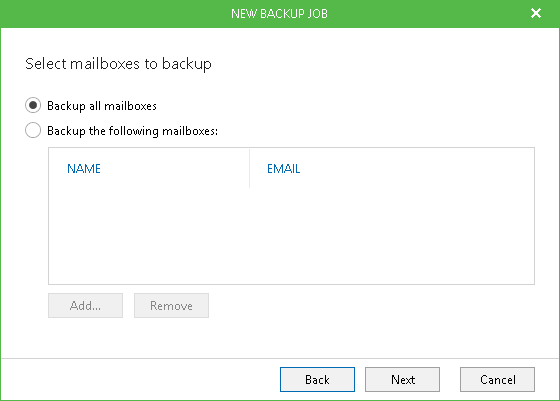Screen dimensions: 560x401
Task: Choose Backup the following mailboxes radio button
Action: pos(33,130)
